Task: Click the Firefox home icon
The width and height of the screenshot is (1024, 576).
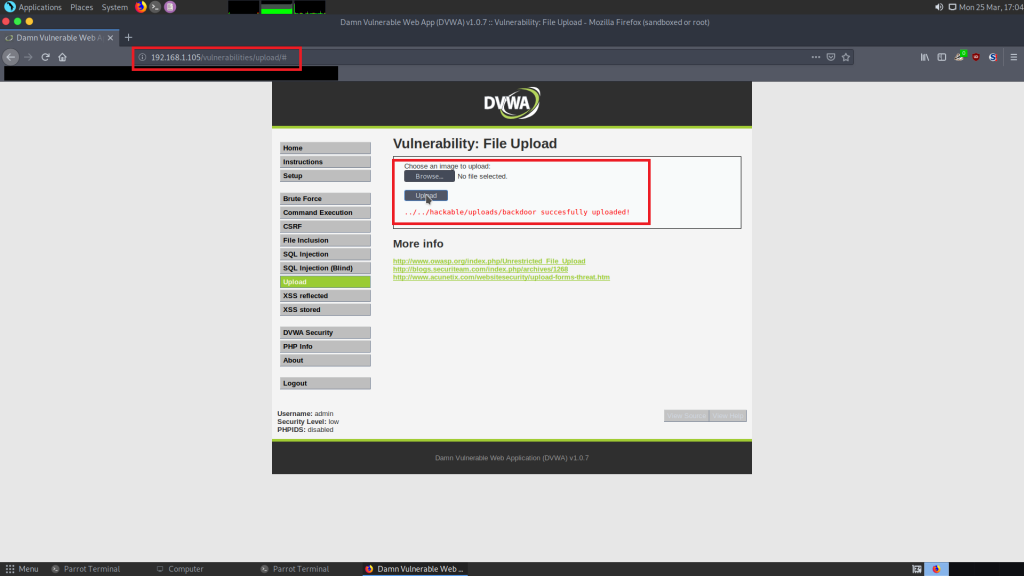Action: 62,57
